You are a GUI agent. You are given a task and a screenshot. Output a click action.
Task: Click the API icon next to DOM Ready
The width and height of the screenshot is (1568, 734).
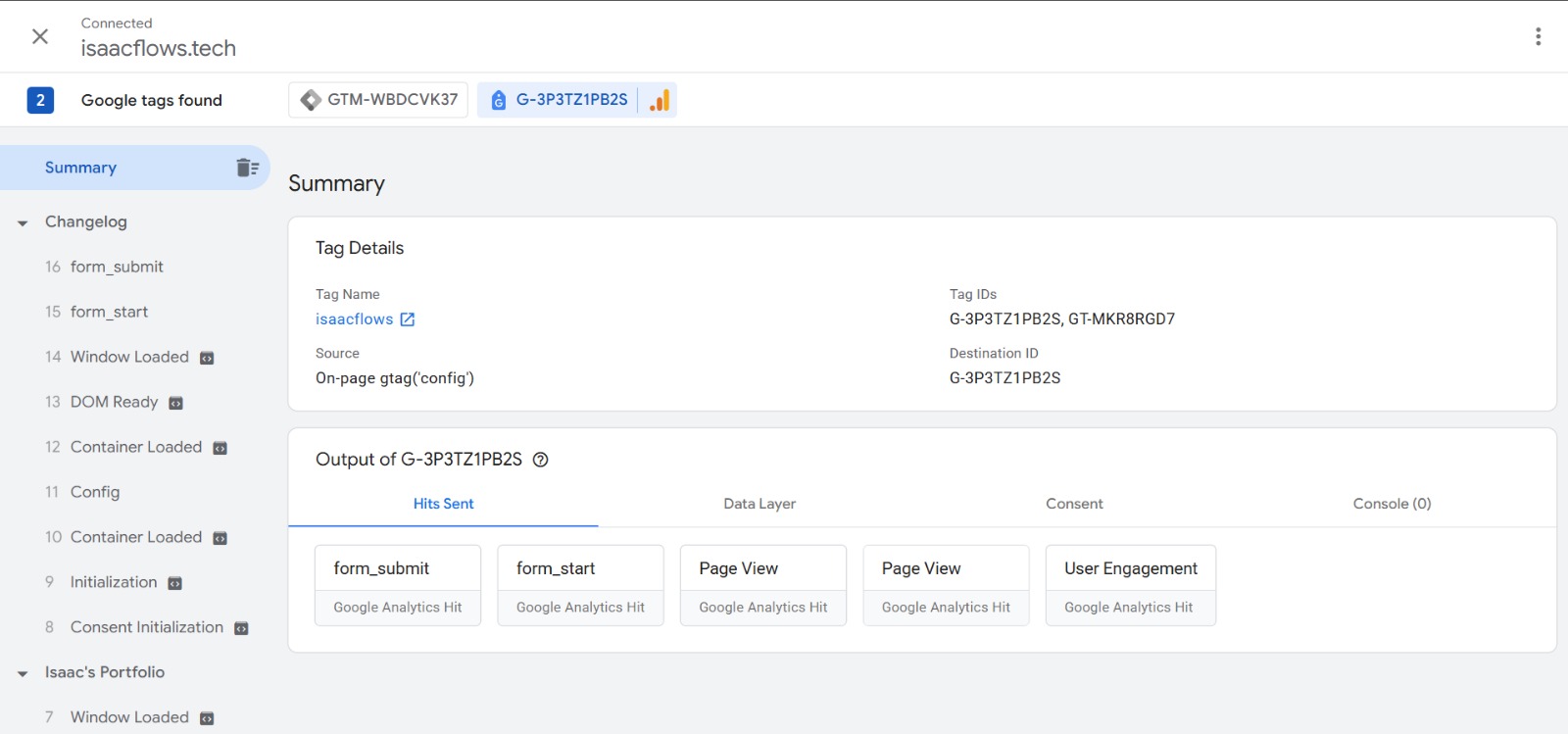176,403
